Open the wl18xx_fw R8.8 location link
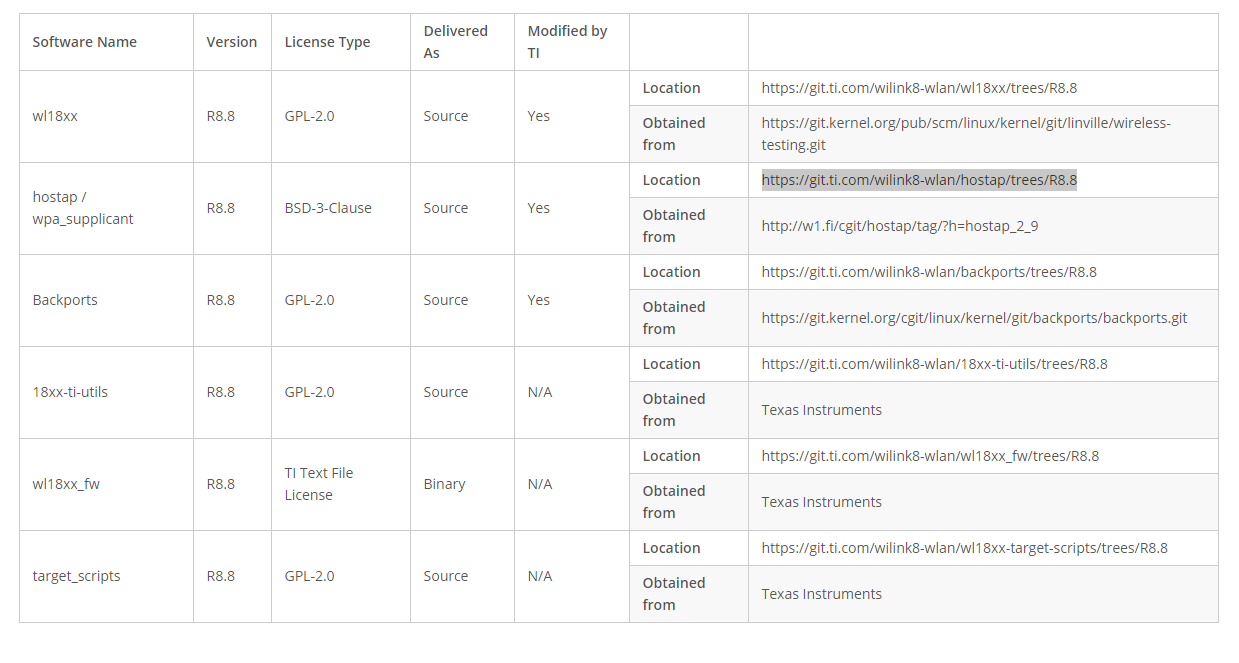The width and height of the screenshot is (1239, 663). [x=930, y=456]
